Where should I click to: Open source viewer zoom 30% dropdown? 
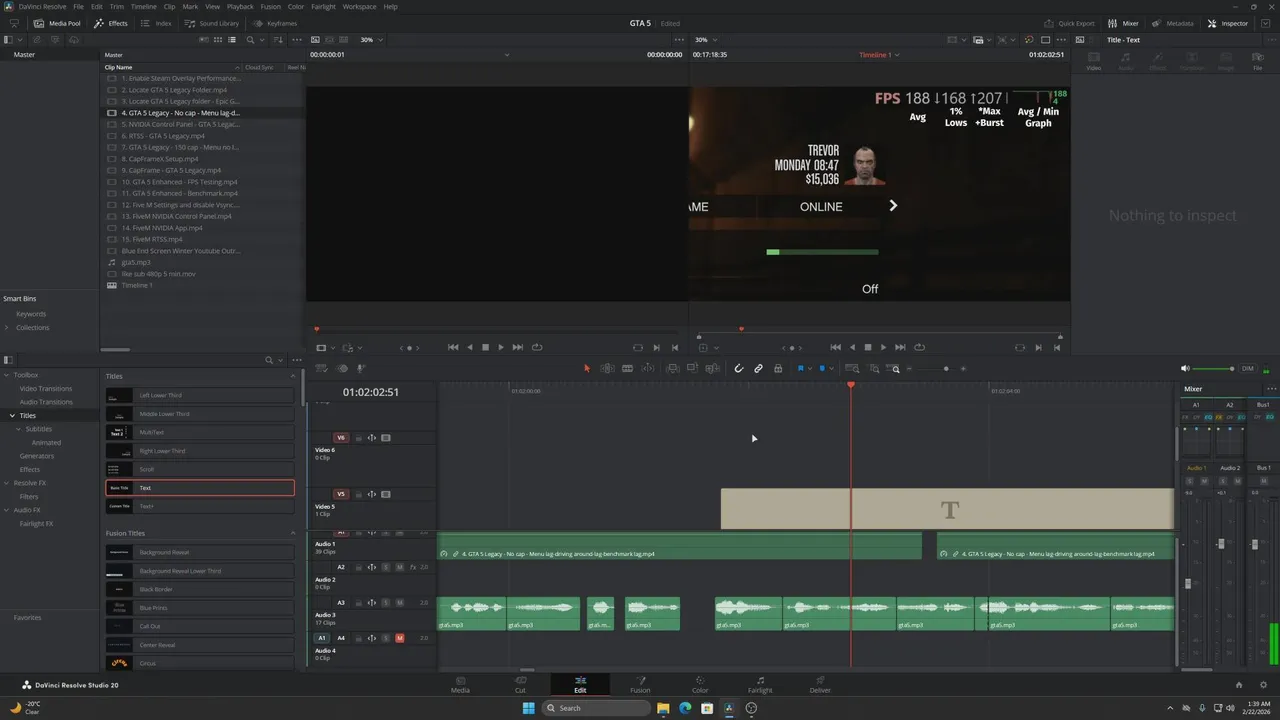371,40
